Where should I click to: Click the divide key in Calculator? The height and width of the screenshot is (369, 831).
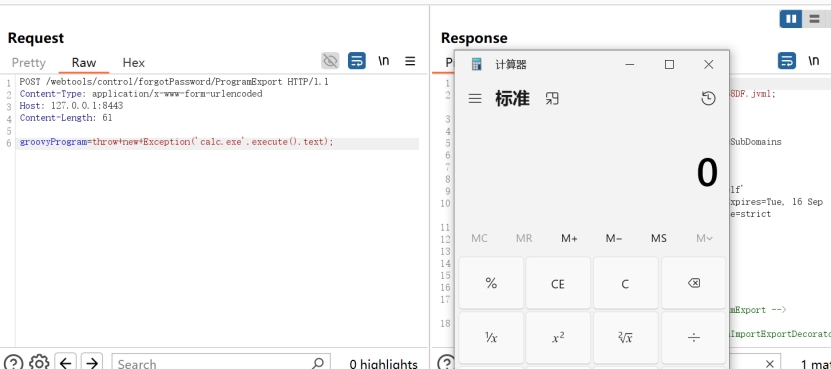(693, 337)
